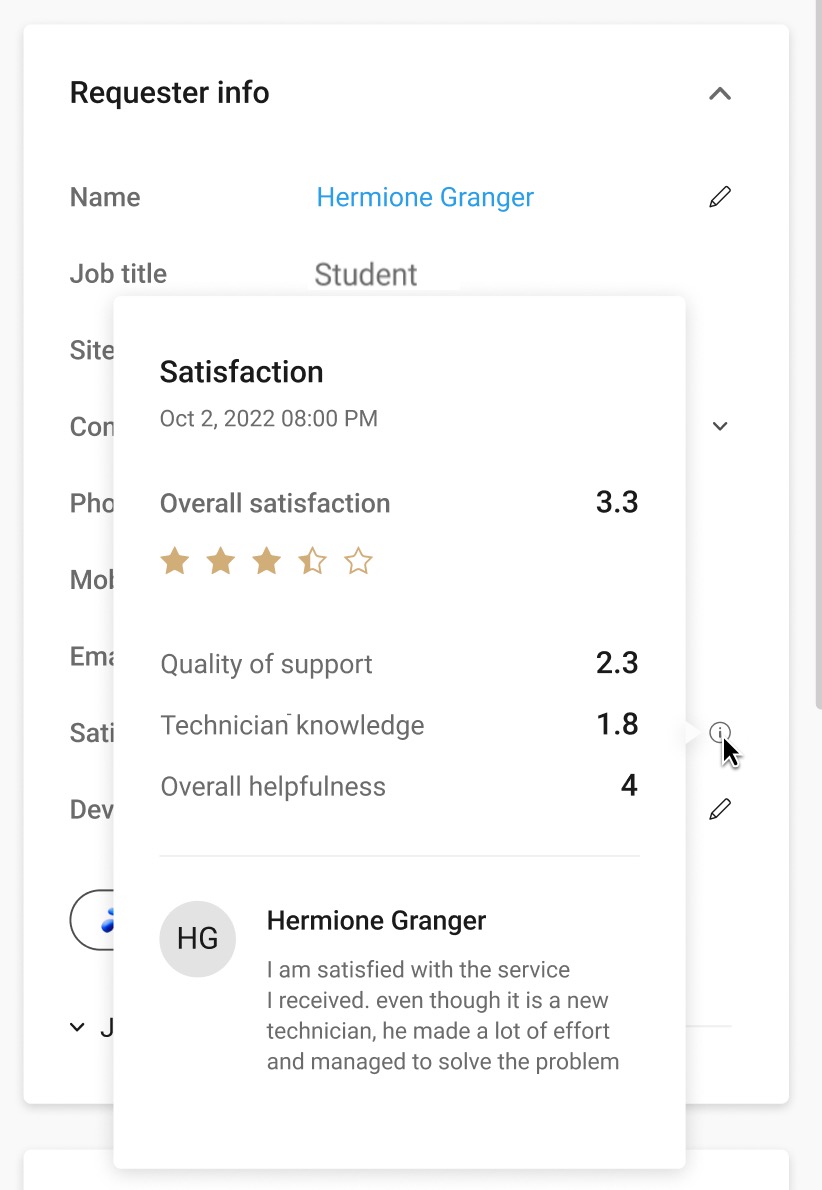Edit the Dev field pencil icon
The height and width of the screenshot is (1190, 822).
[x=720, y=809]
